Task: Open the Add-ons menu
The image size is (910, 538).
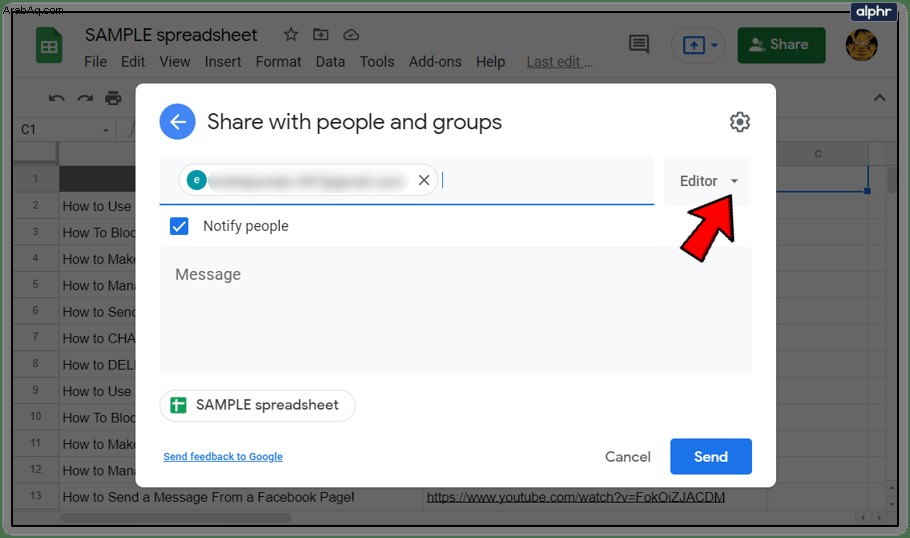Action: tap(435, 62)
